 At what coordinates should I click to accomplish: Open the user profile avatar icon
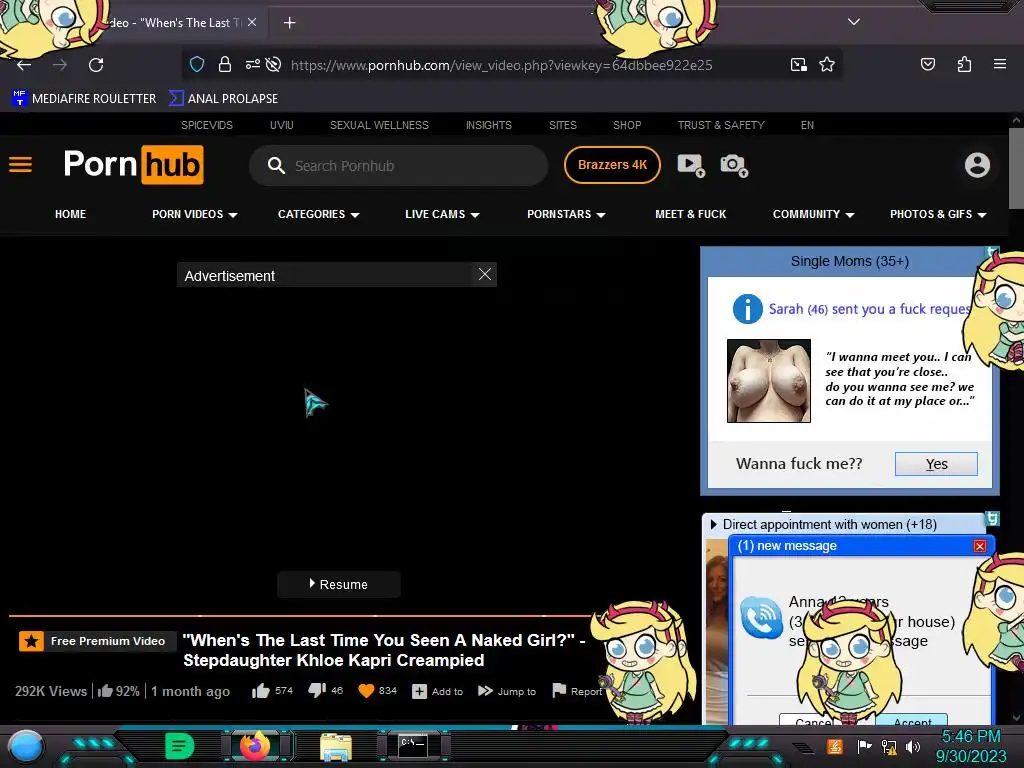click(x=977, y=165)
